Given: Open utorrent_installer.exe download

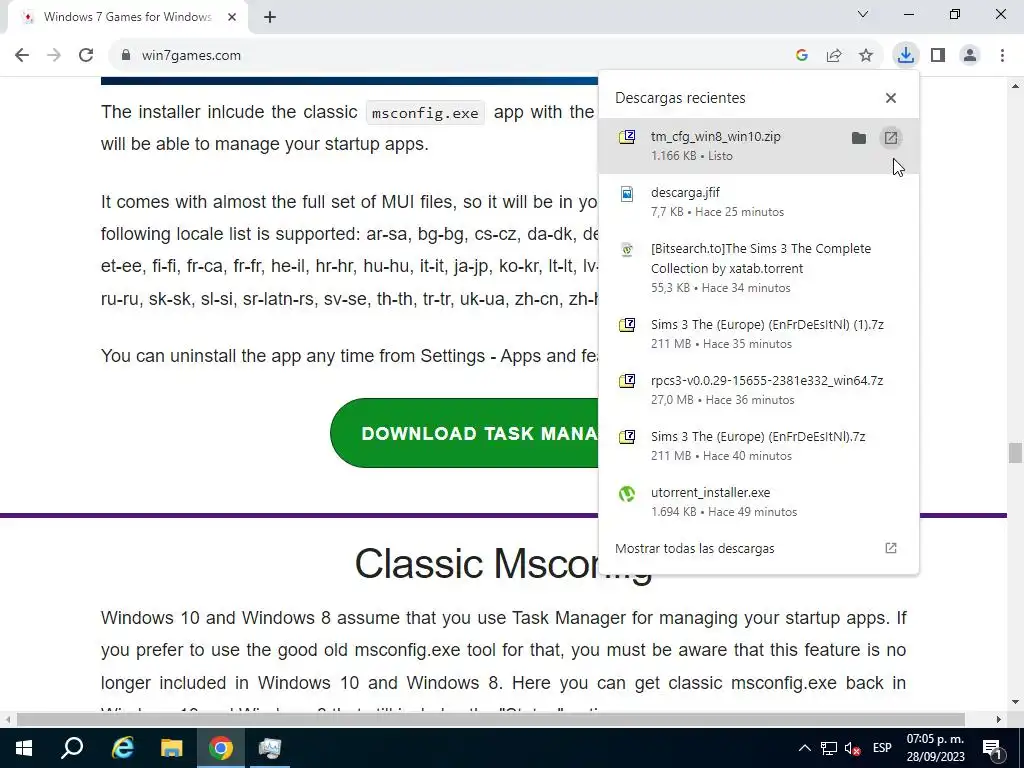Looking at the screenshot, I should click(758, 502).
